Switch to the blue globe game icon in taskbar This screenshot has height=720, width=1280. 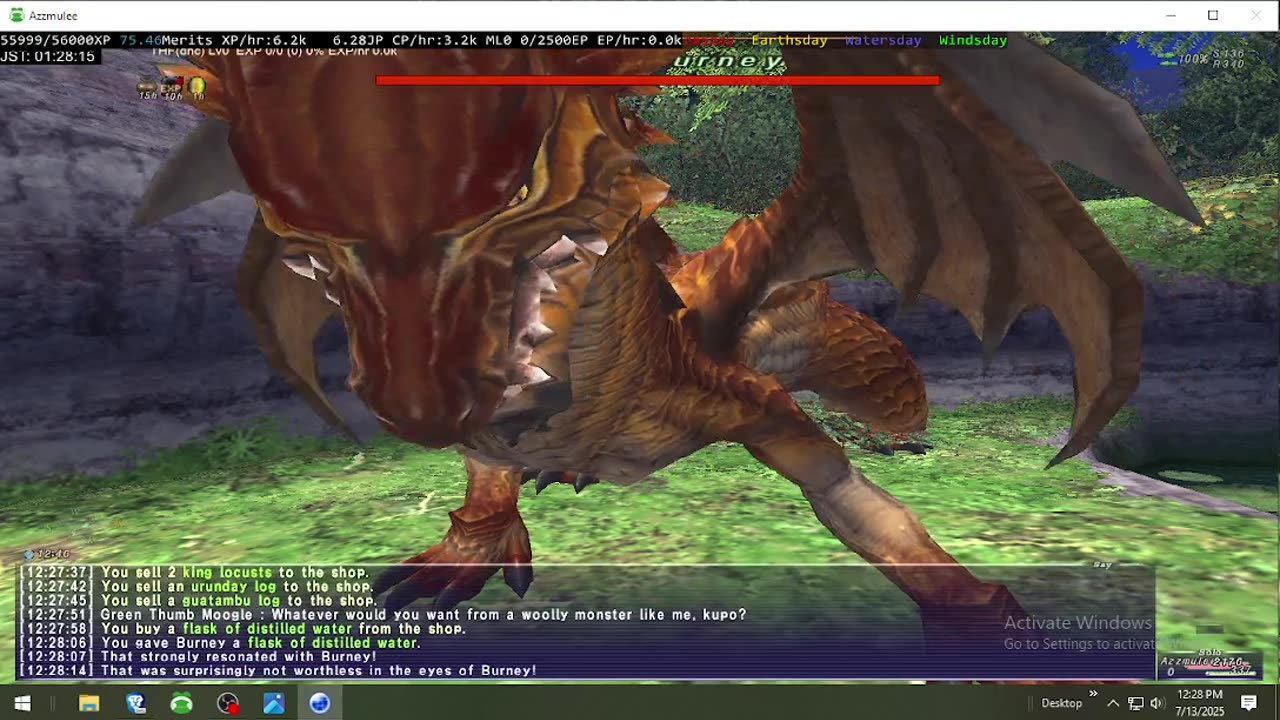click(320, 703)
